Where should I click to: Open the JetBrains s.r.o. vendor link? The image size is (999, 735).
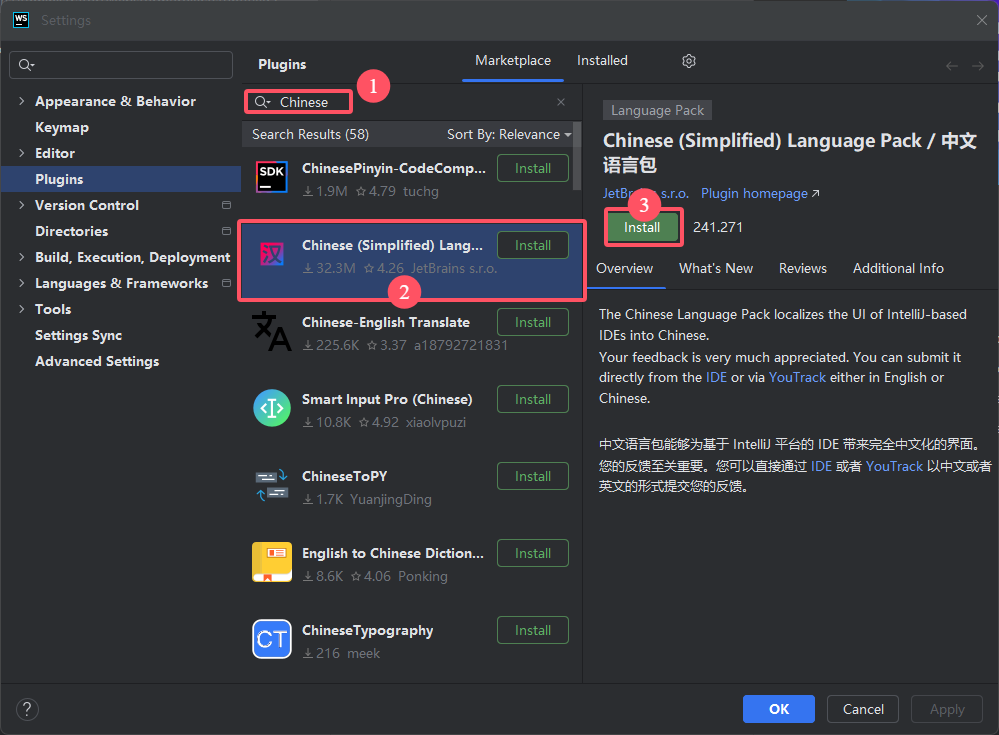point(646,193)
